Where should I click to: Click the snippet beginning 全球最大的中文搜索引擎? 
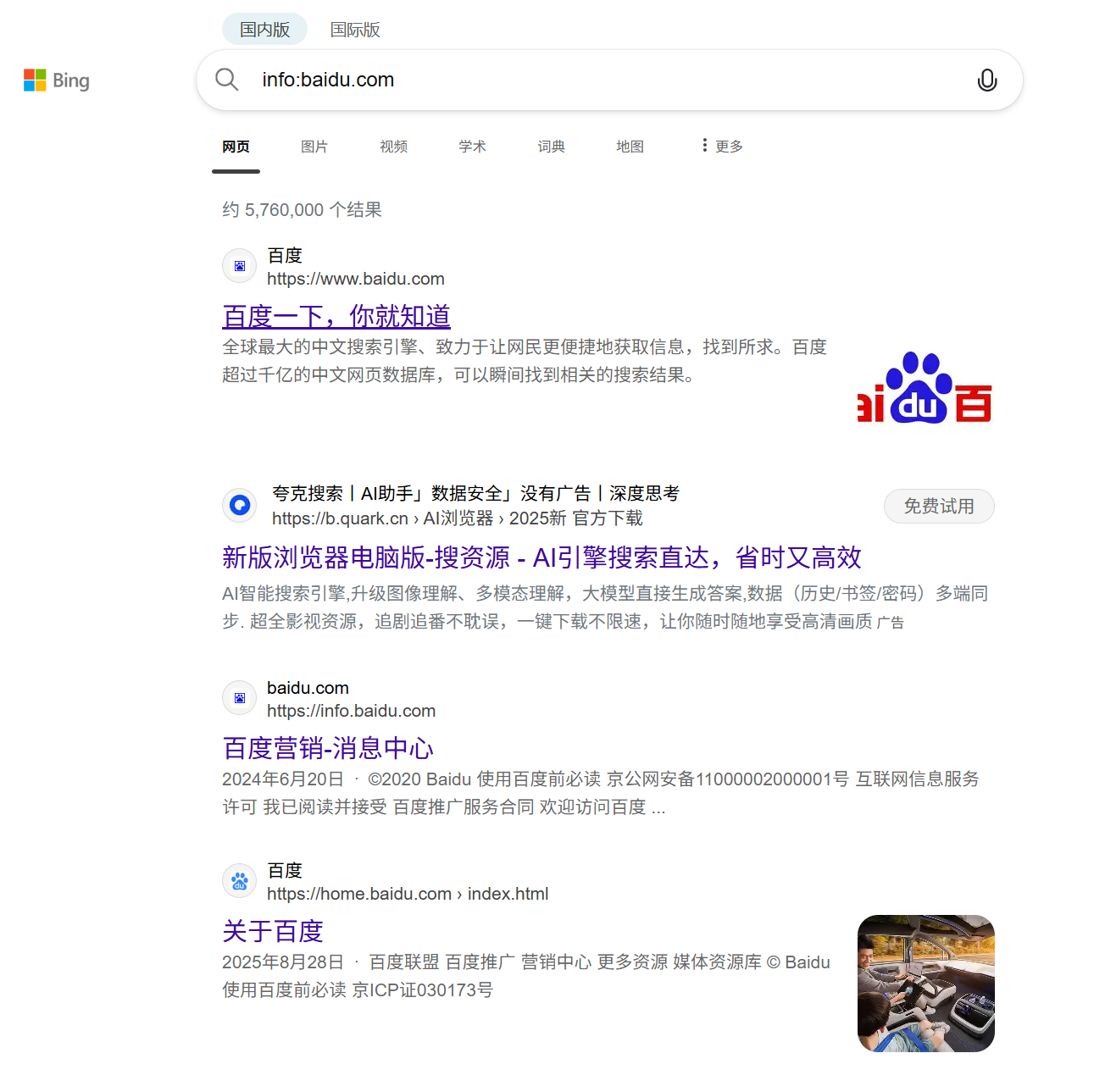click(525, 361)
